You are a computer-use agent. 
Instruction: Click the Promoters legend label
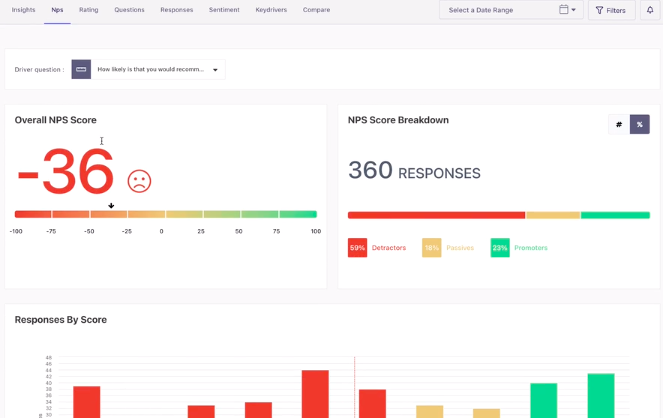click(x=531, y=248)
